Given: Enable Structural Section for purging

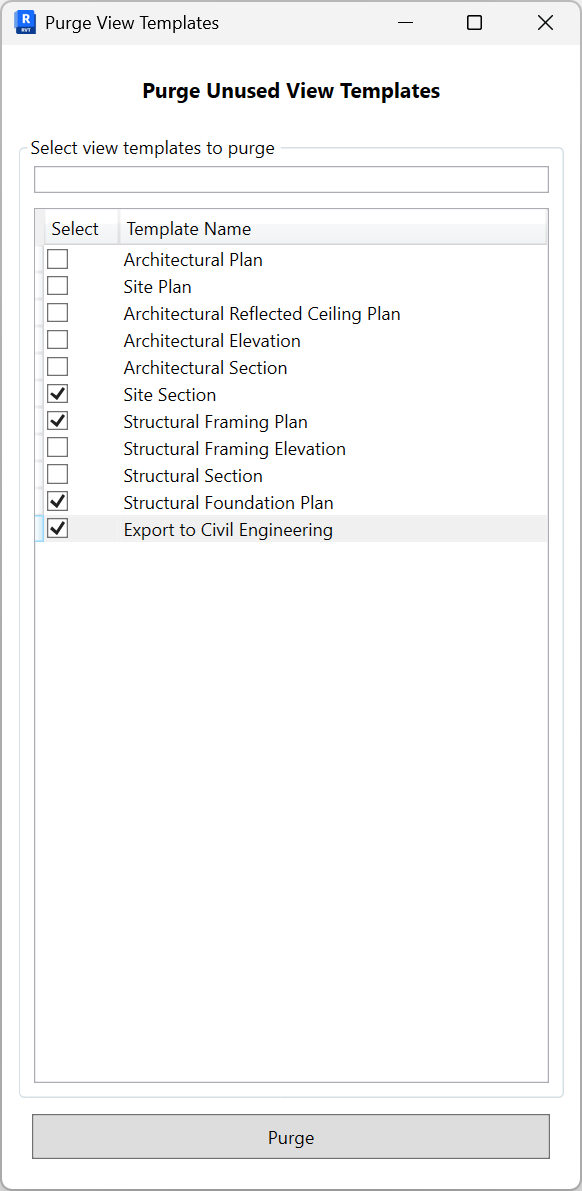Looking at the screenshot, I should [x=57, y=474].
